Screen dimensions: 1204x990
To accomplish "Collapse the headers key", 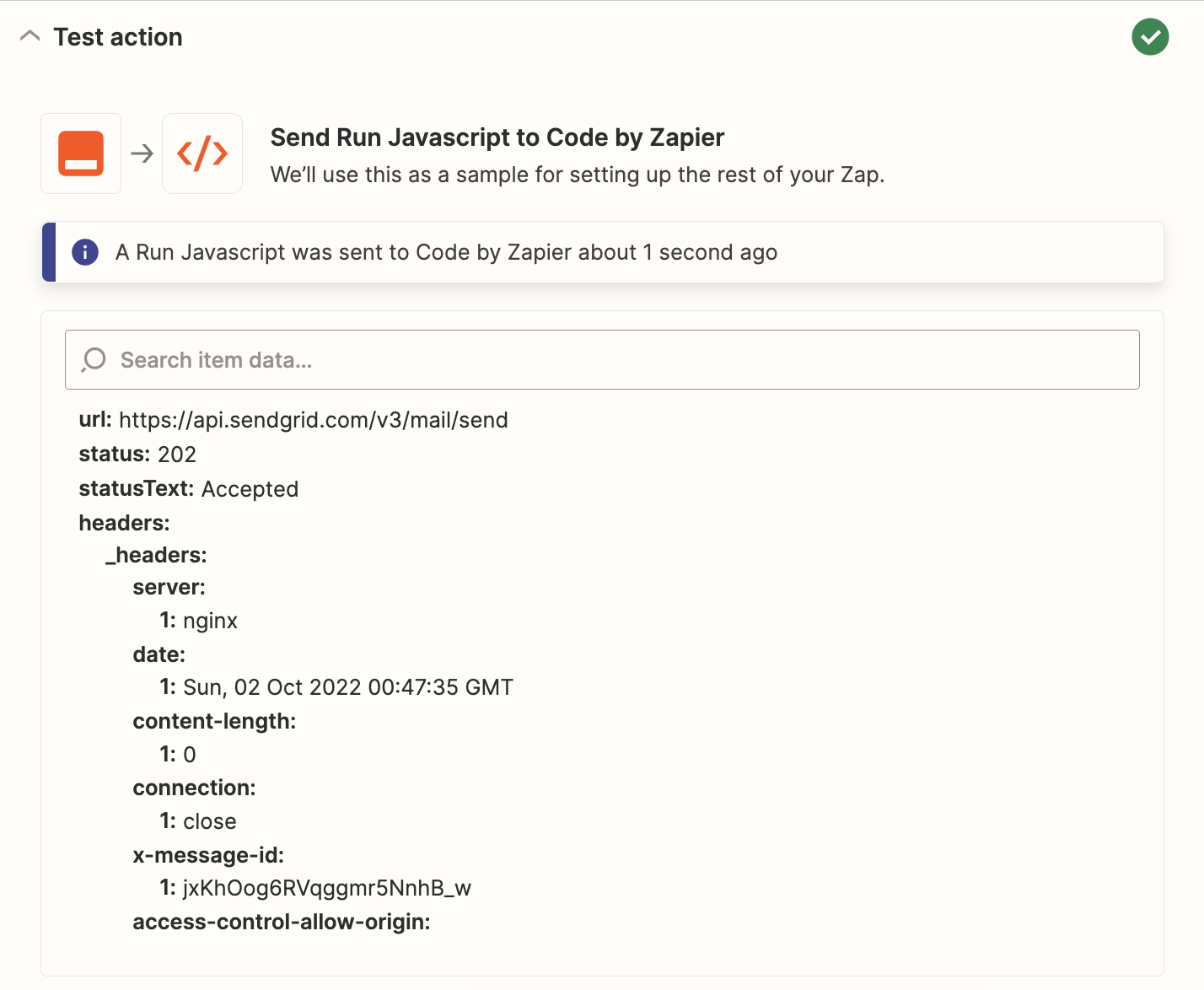I will click(124, 523).
